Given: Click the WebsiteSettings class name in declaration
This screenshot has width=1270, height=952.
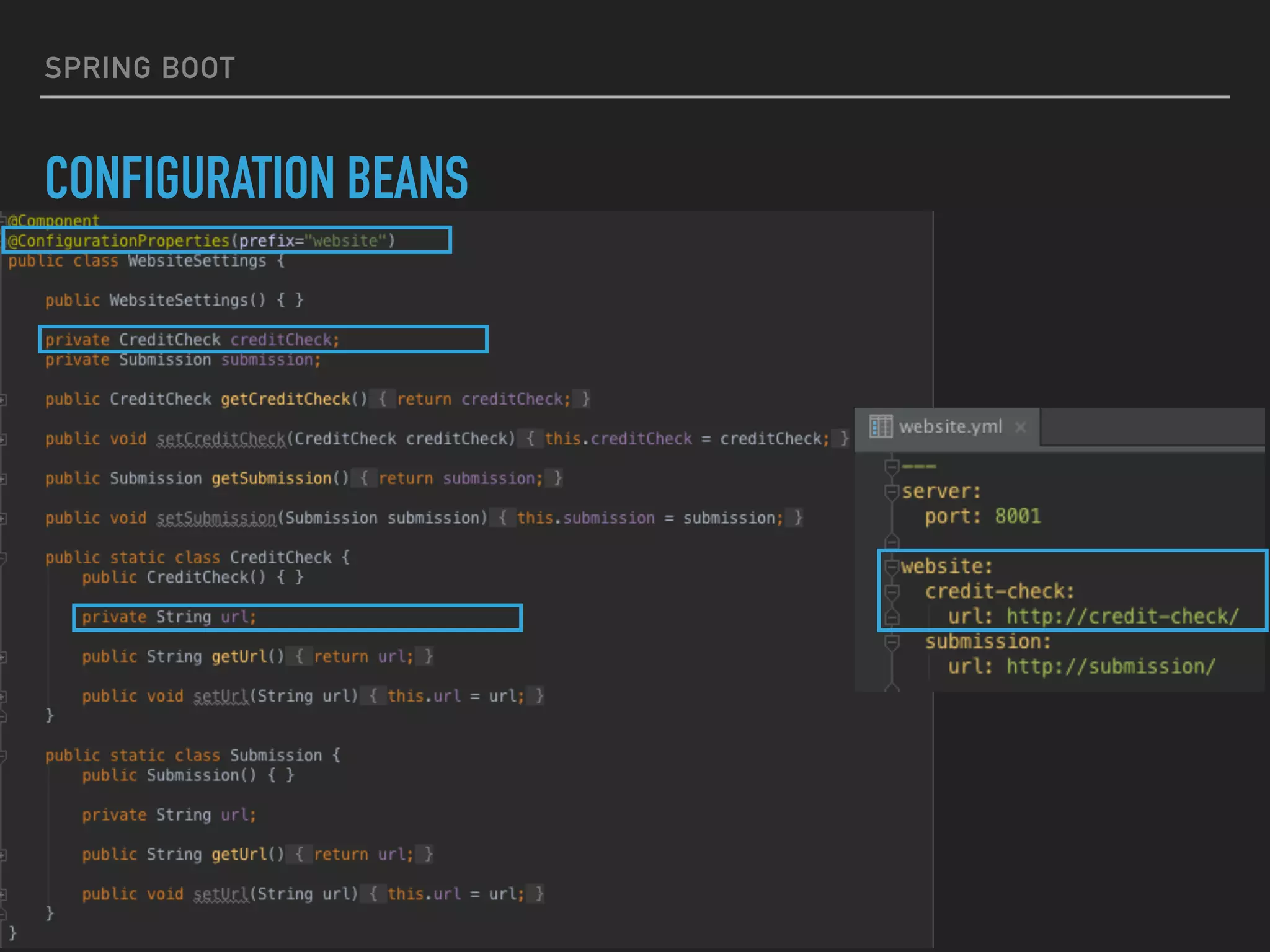Looking at the screenshot, I should (197, 260).
